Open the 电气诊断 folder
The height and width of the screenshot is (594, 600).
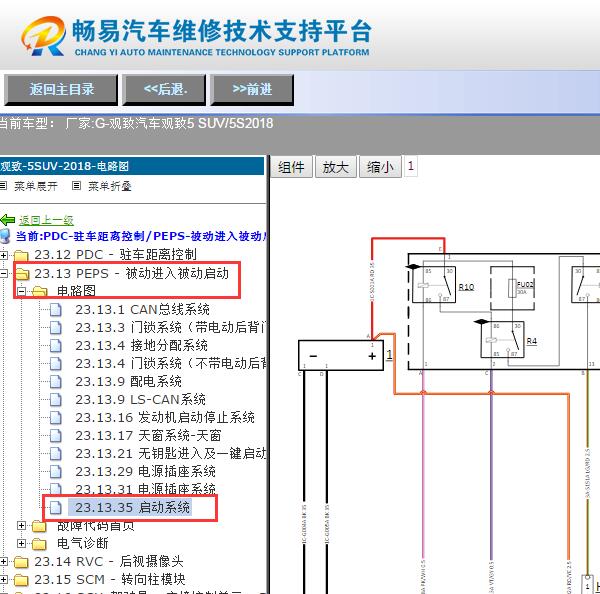tap(82, 543)
